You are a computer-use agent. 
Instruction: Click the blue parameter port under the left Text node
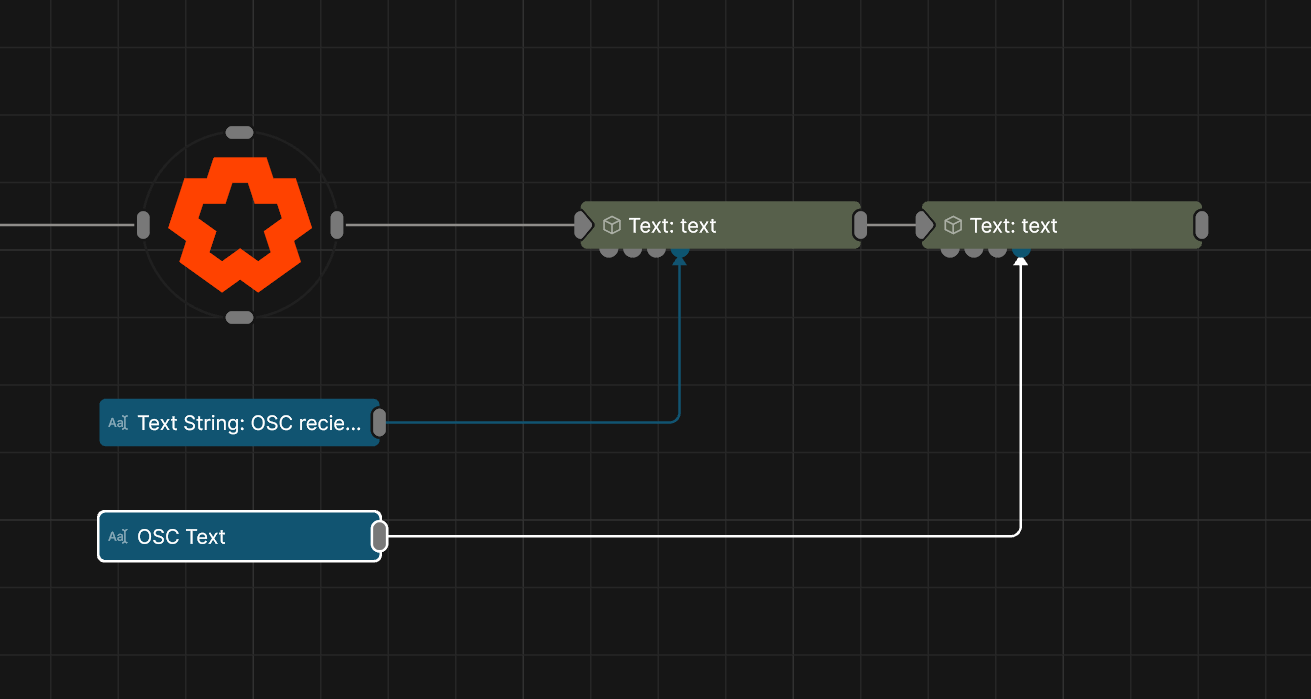click(x=680, y=252)
